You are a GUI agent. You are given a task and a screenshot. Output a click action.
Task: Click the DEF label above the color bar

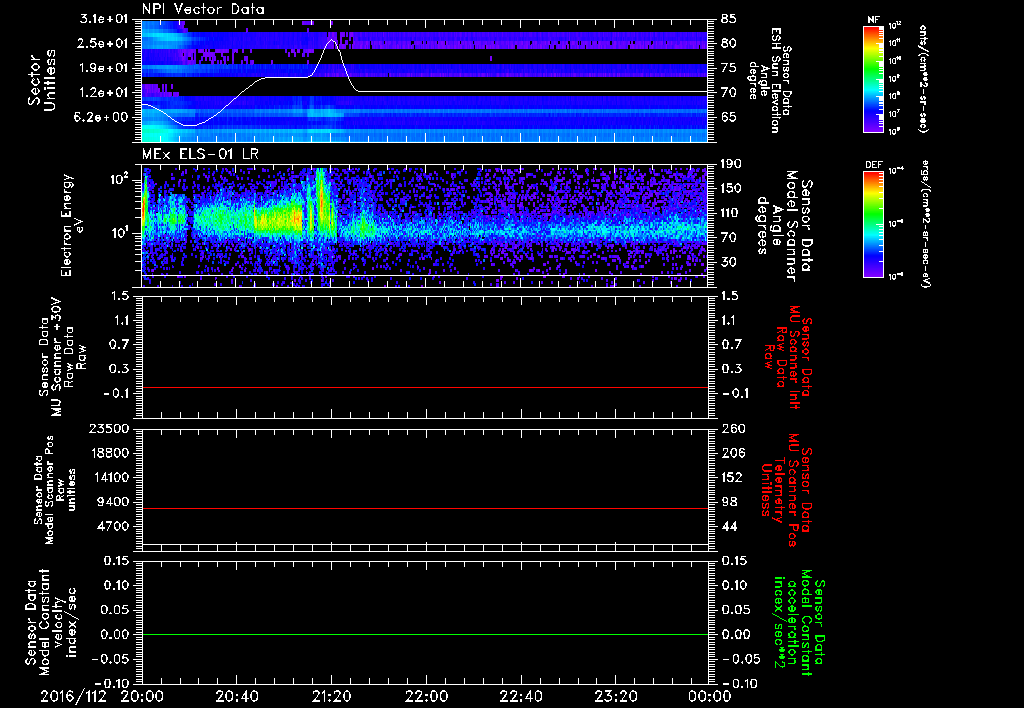click(x=873, y=165)
